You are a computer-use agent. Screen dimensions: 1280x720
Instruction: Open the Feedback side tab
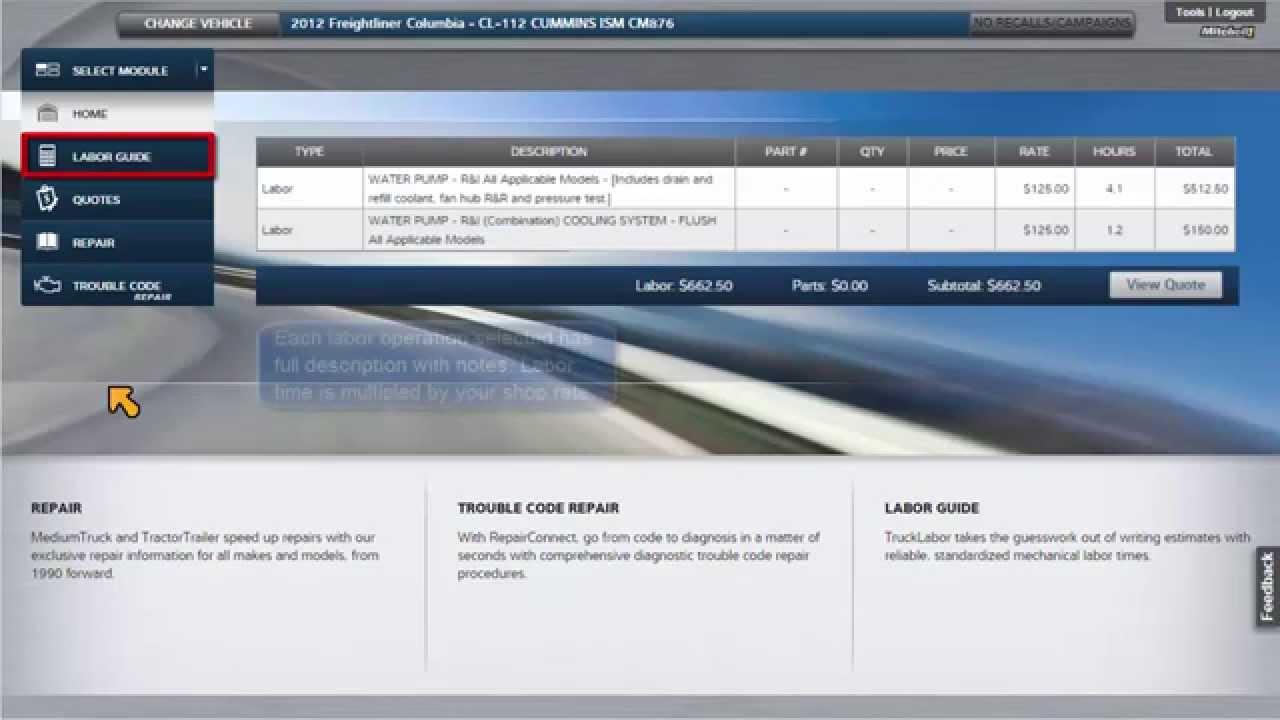pyautogui.click(x=1267, y=587)
